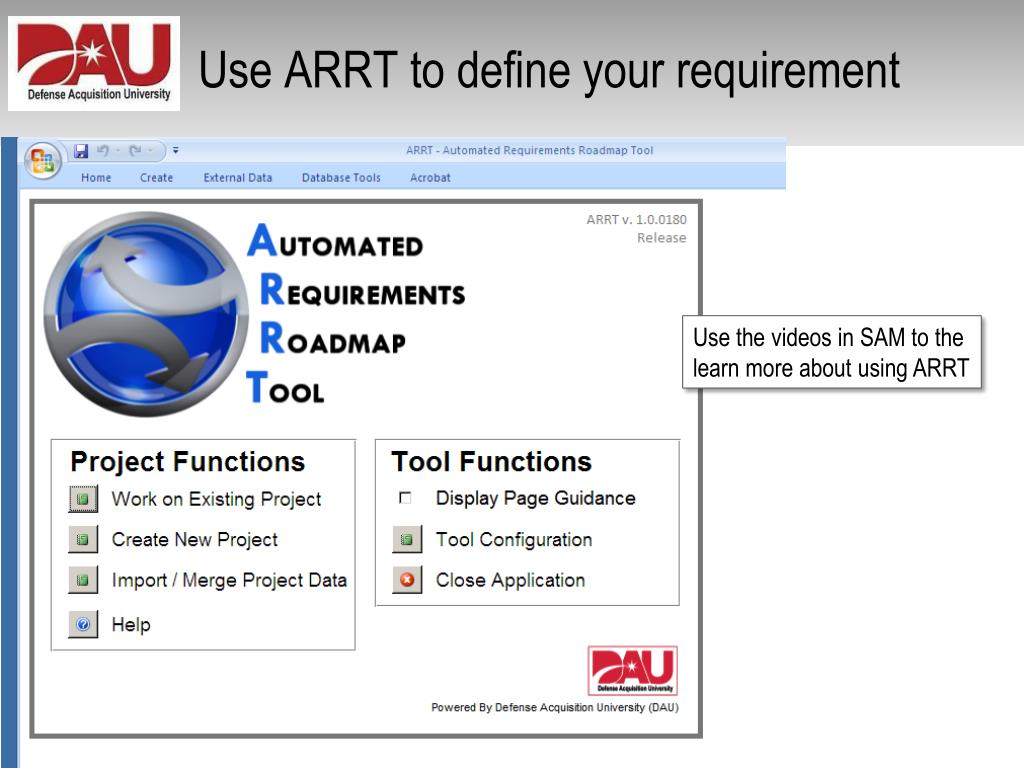The image size is (1024, 768).
Task: Click the 'Tool Configuration' label
Action: [514, 539]
